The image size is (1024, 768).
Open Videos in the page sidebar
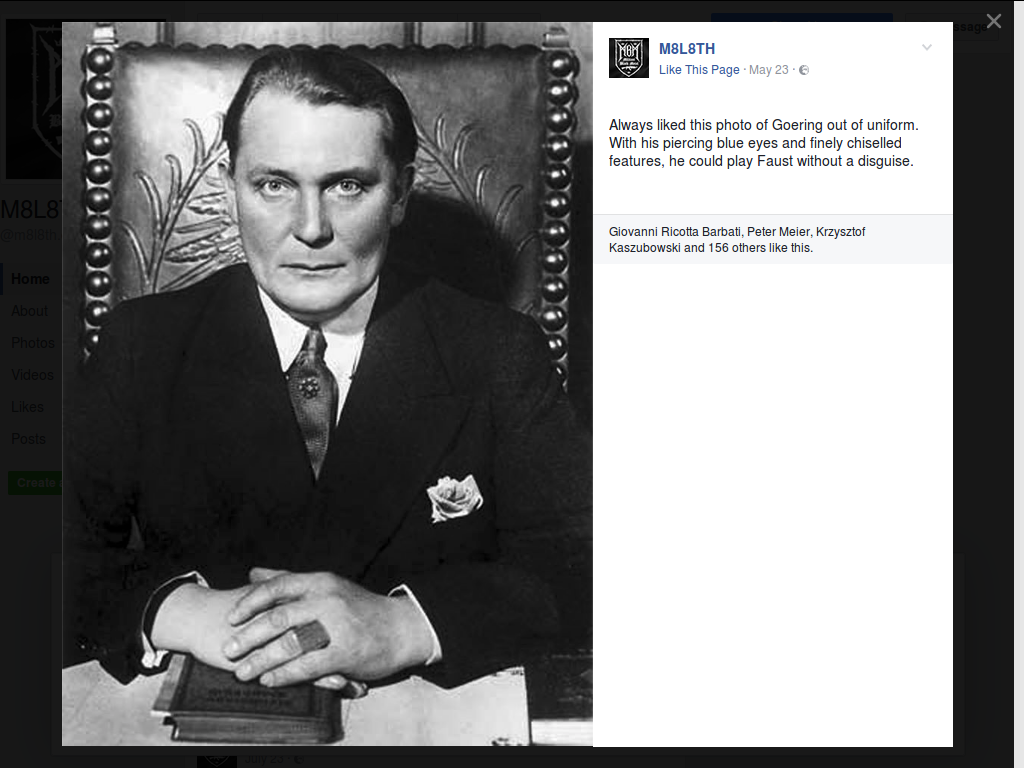[x=32, y=375]
